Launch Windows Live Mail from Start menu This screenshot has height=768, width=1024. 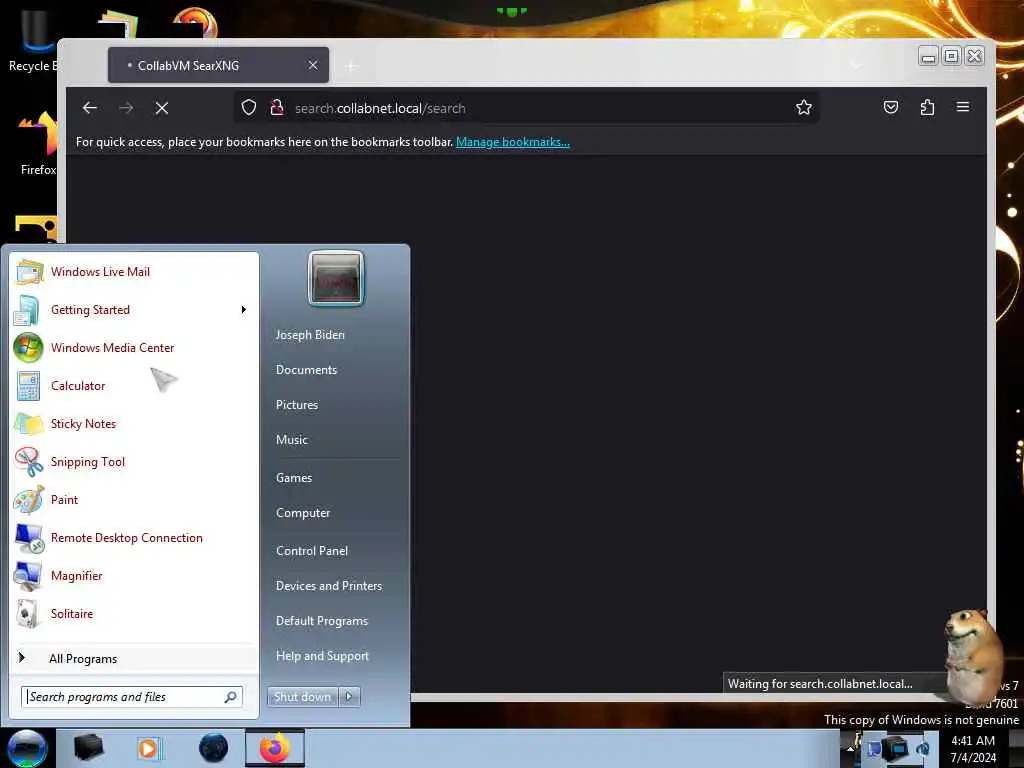(134, 272)
